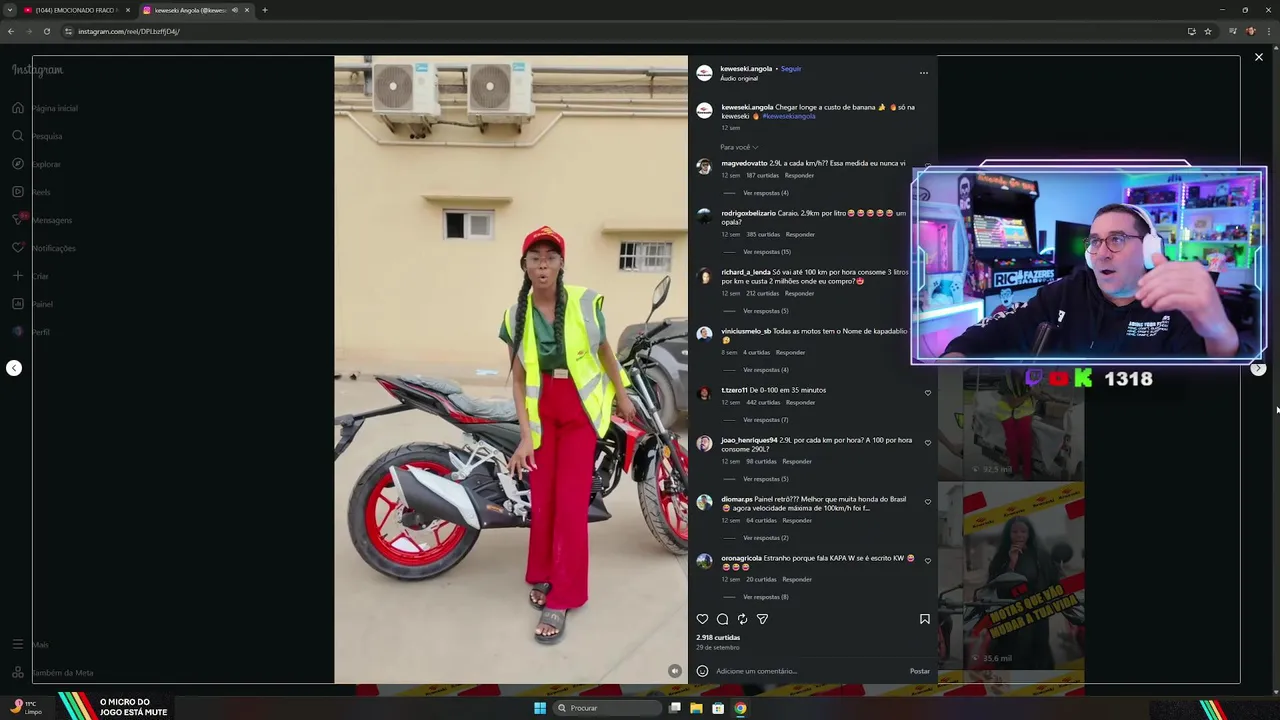Open Reels in Instagram sidebar
The width and height of the screenshot is (1280, 720).
point(32,192)
